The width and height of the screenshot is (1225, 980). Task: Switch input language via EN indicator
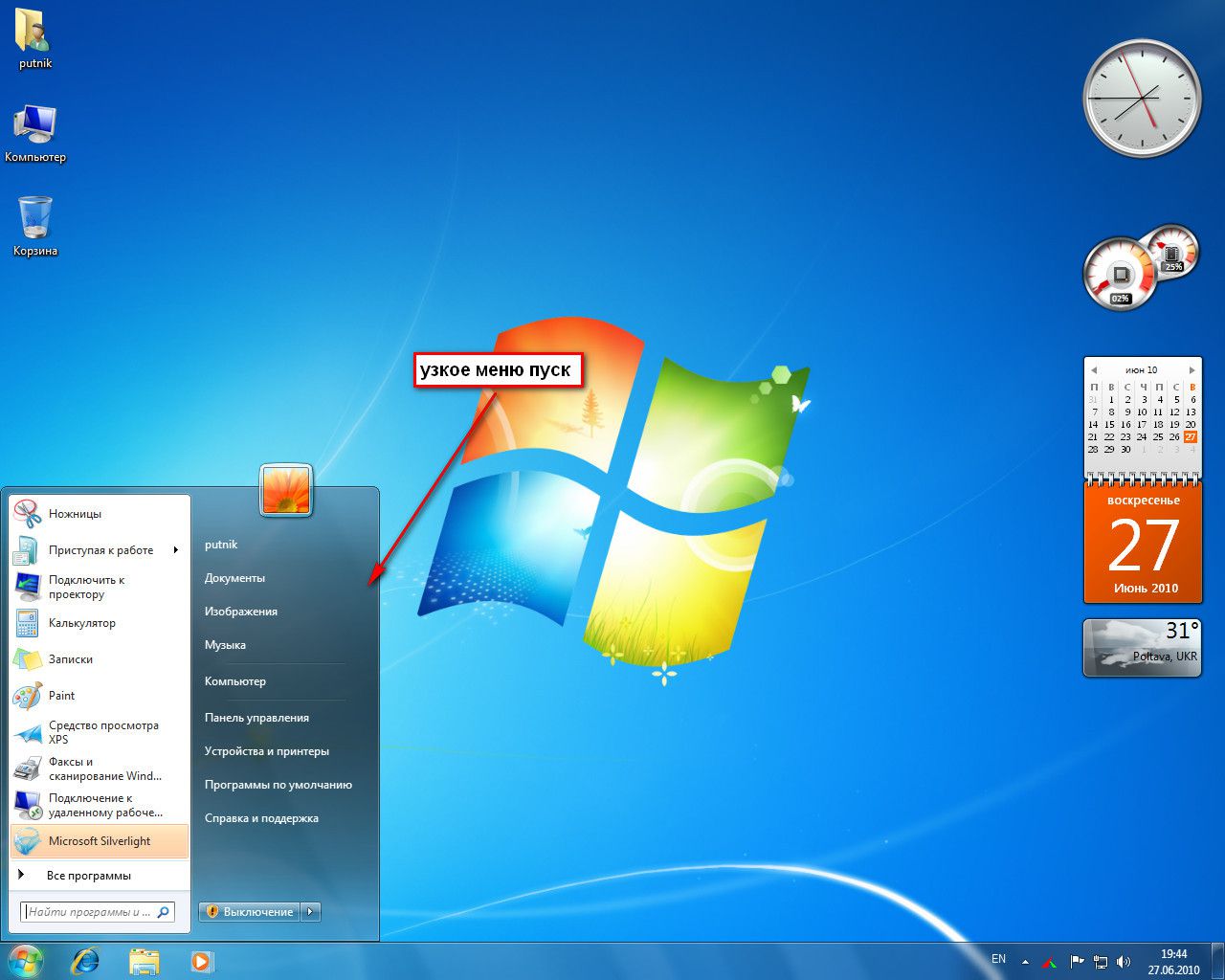click(998, 959)
